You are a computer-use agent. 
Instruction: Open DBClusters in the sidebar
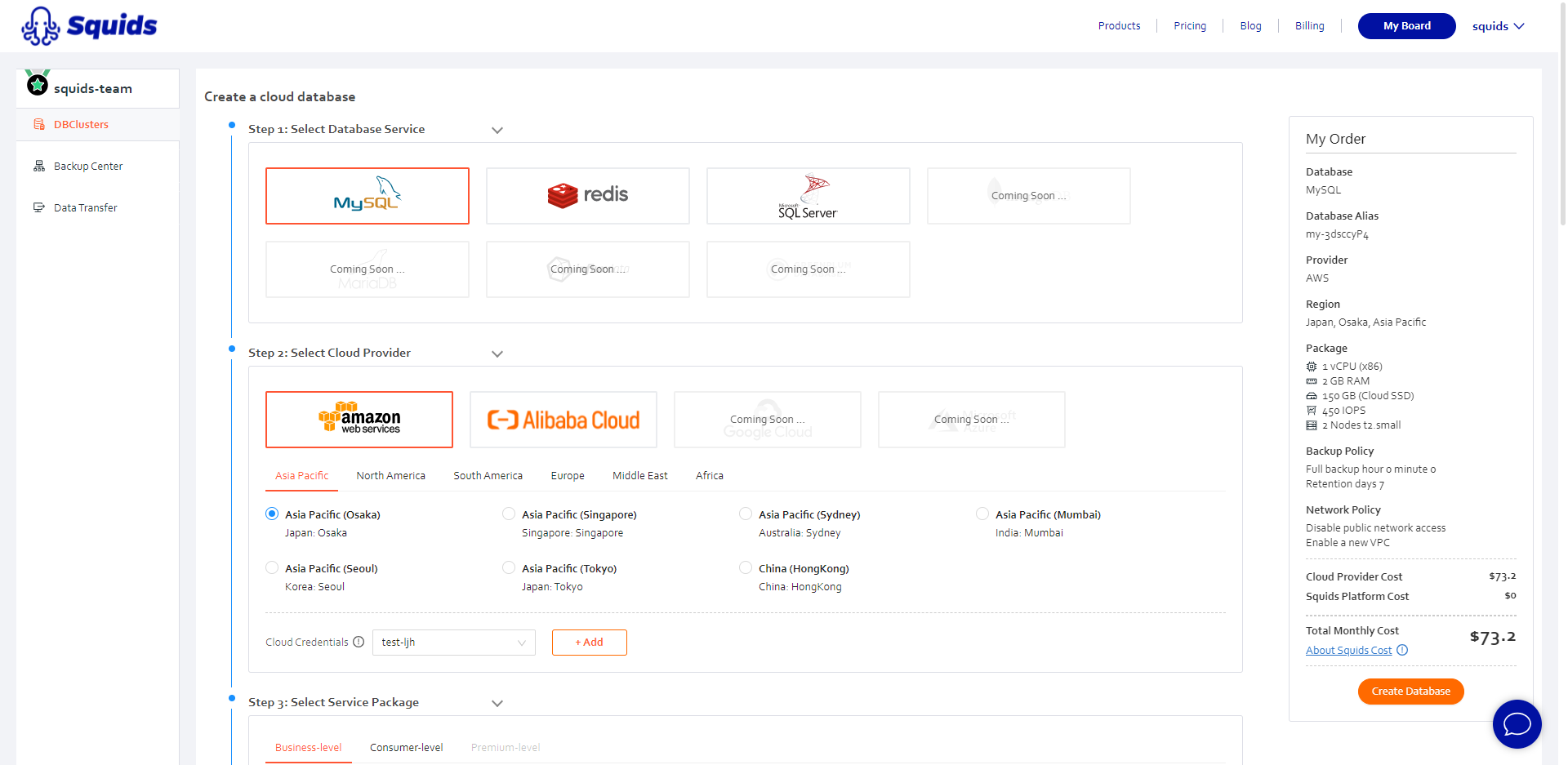pos(98,124)
